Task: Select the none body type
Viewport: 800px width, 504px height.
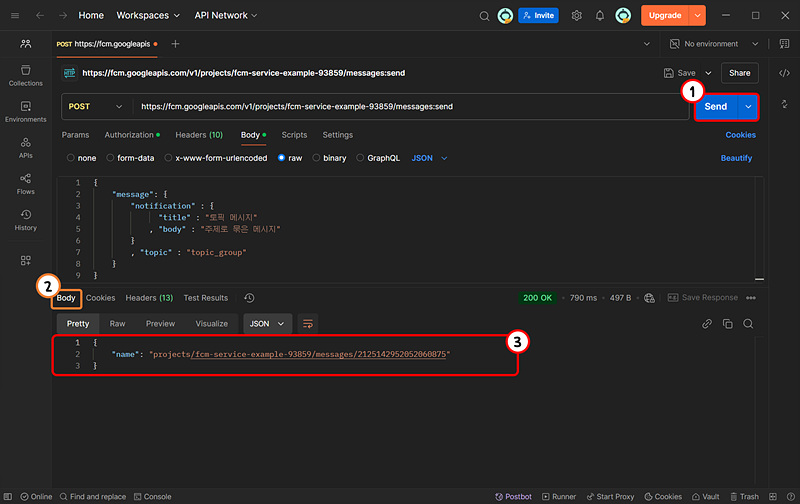Action: 70,158
